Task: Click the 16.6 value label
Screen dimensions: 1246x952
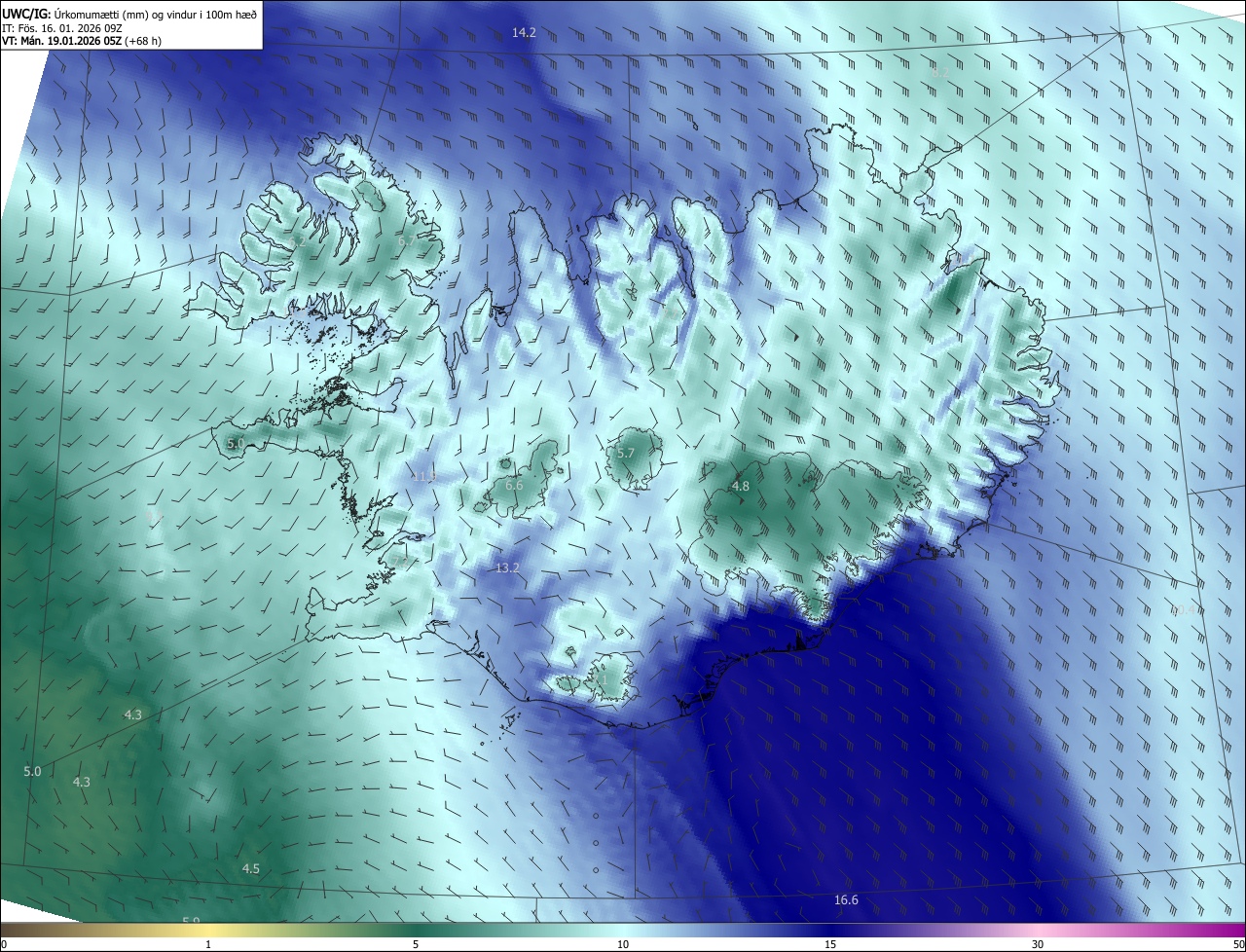Action: (x=846, y=899)
